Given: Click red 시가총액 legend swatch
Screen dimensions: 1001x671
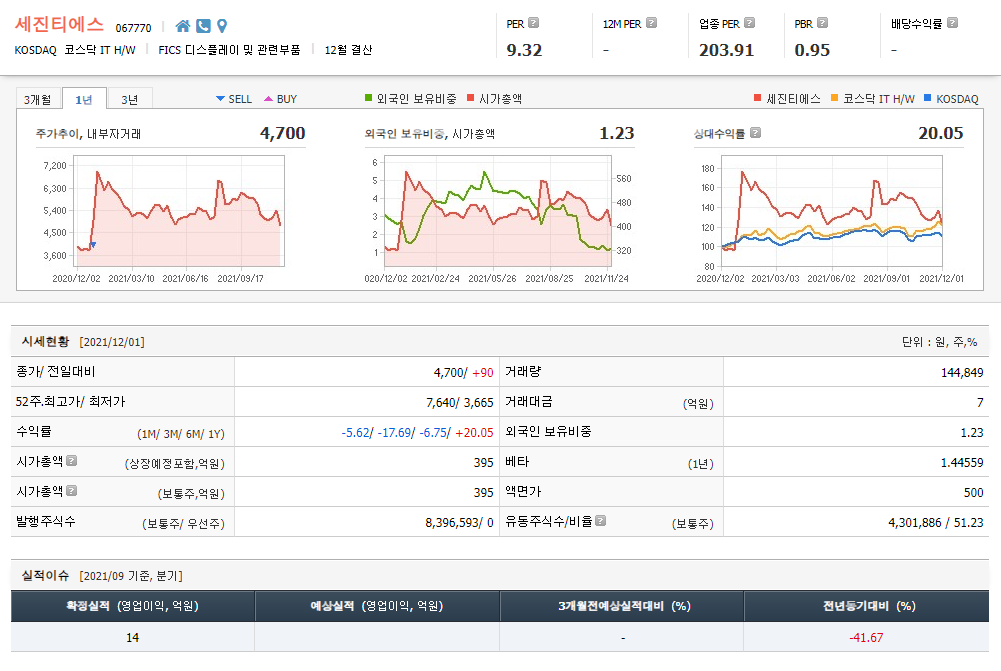Looking at the screenshot, I should (x=470, y=98).
